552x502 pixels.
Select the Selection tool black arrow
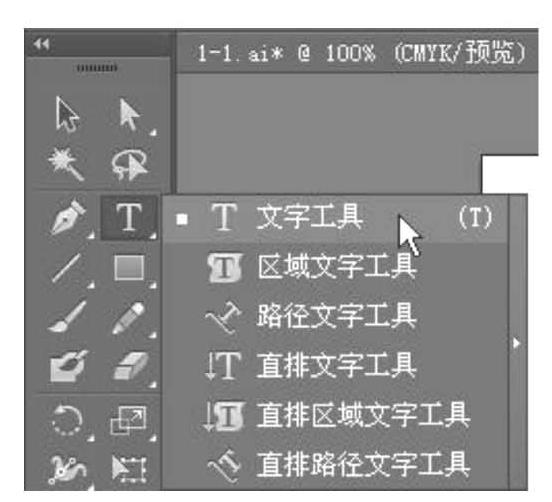point(67,114)
